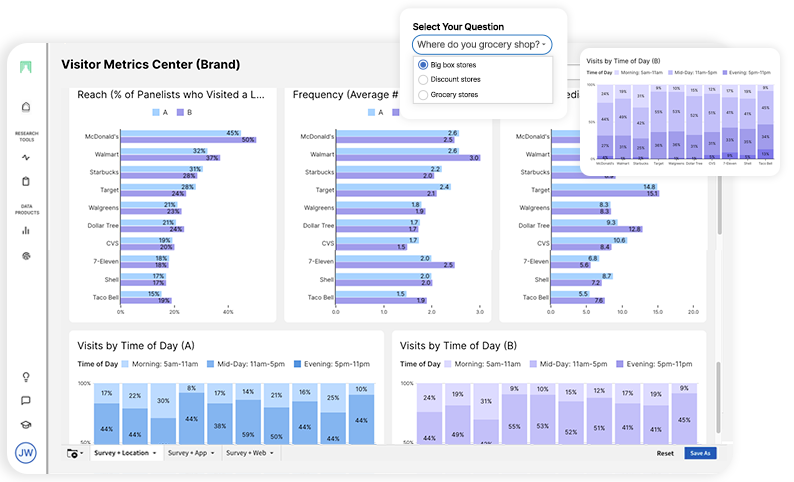
Task: Open the Home icon in sidebar
Action: coord(26,106)
